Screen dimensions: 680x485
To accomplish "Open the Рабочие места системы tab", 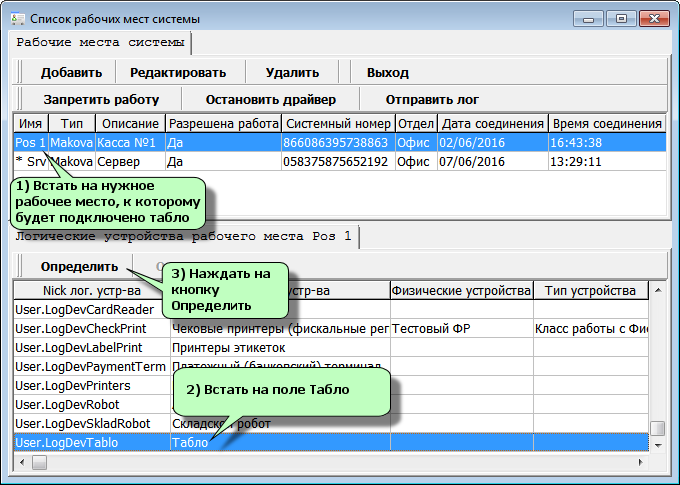I will 100,42.
